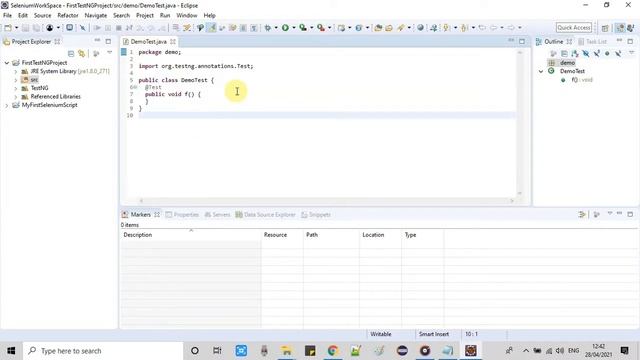640x360 pixels.
Task: Select the f() method in Outline
Action: (576, 80)
